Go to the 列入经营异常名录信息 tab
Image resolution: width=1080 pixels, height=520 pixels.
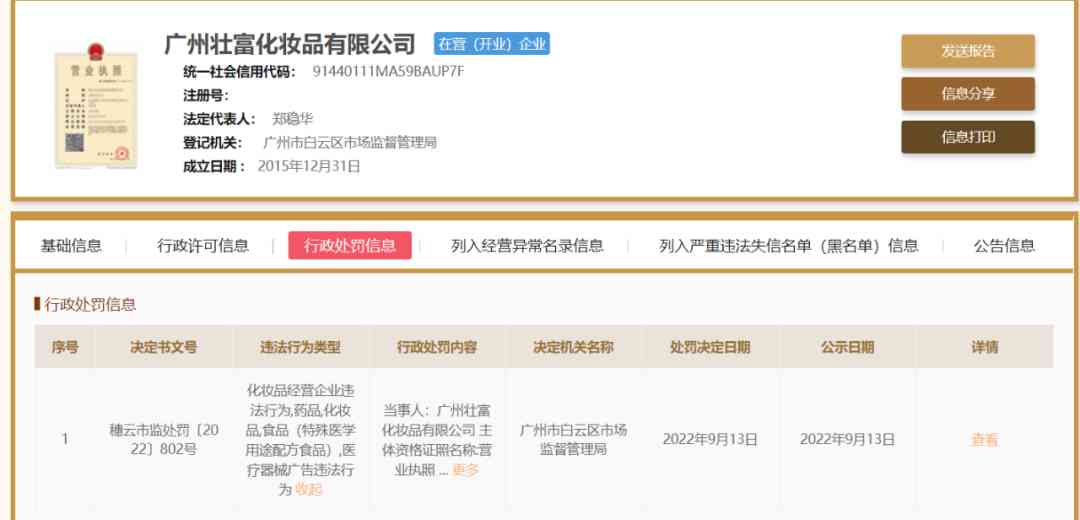(x=527, y=246)
